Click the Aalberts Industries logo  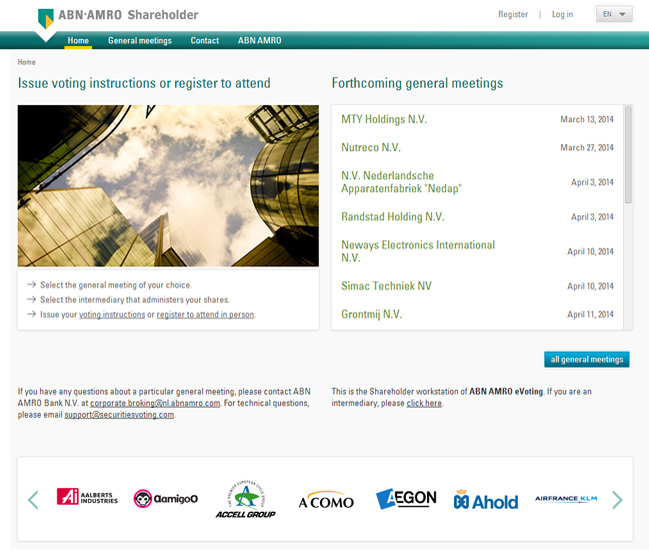tap(87, 496)
